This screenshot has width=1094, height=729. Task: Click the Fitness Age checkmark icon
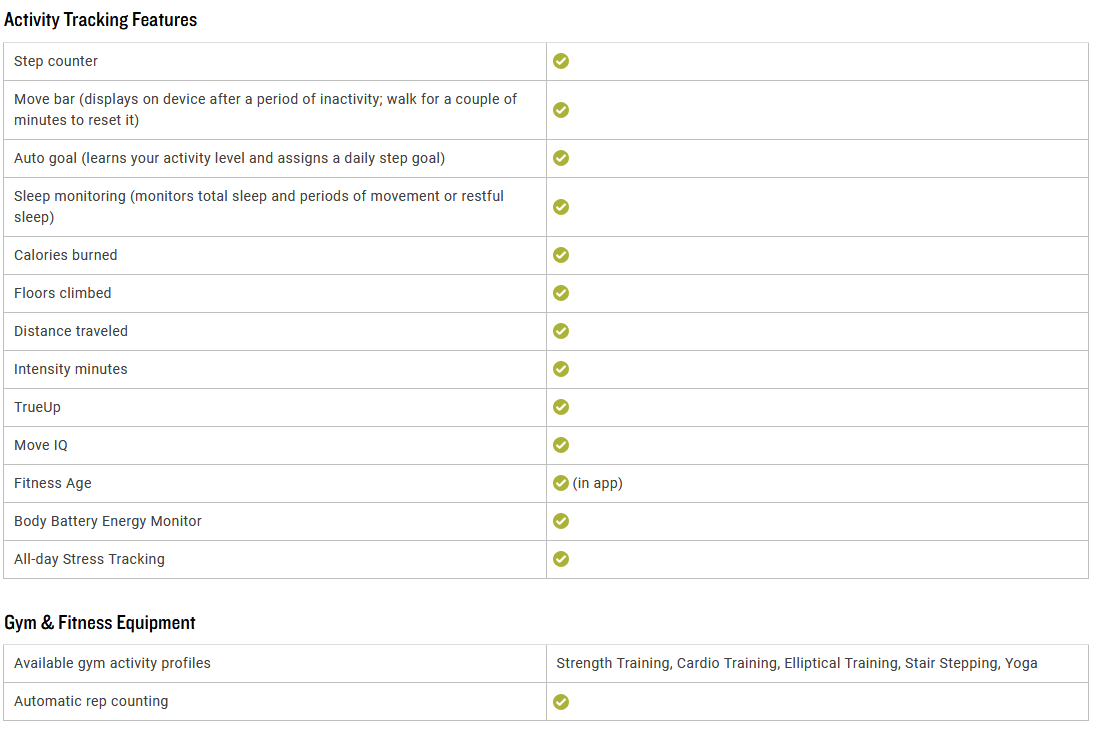tap(561, 483)
